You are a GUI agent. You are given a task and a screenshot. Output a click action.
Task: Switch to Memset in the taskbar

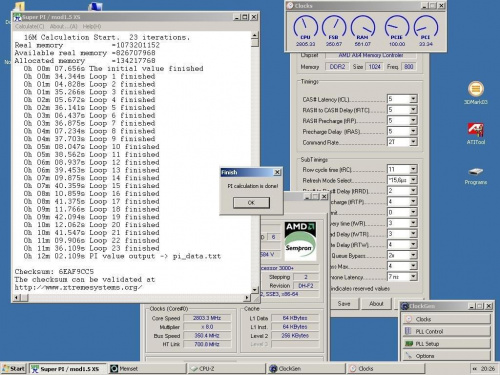point(148,369)
